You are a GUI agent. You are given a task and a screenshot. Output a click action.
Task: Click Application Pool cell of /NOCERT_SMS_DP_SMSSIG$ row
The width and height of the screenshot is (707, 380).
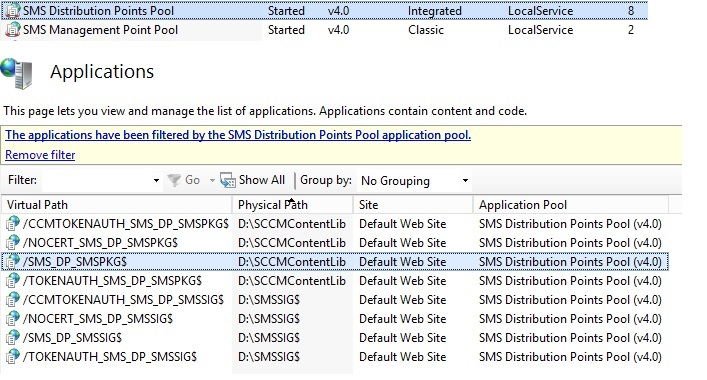[570, 319]
